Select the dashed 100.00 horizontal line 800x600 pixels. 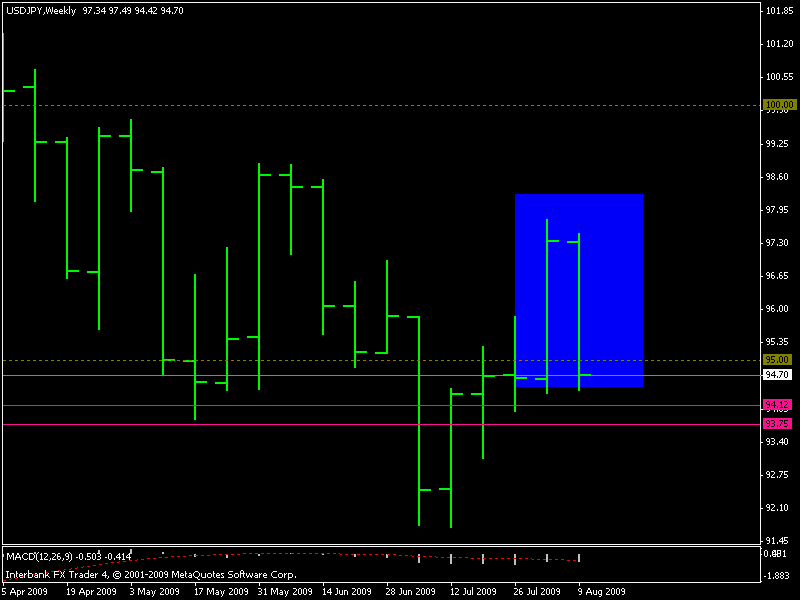382,106
